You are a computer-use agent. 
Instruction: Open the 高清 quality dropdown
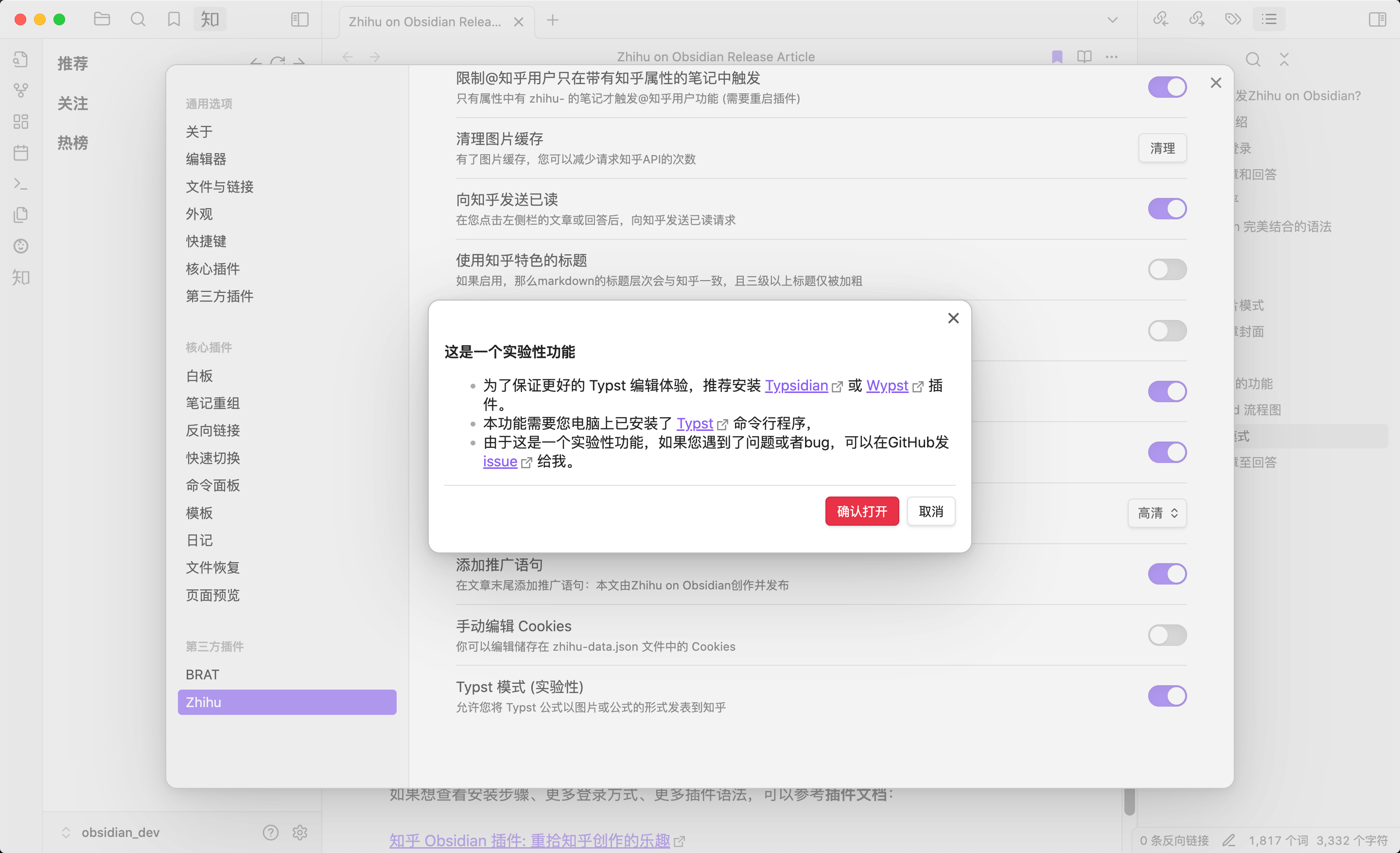[1157, 513]
